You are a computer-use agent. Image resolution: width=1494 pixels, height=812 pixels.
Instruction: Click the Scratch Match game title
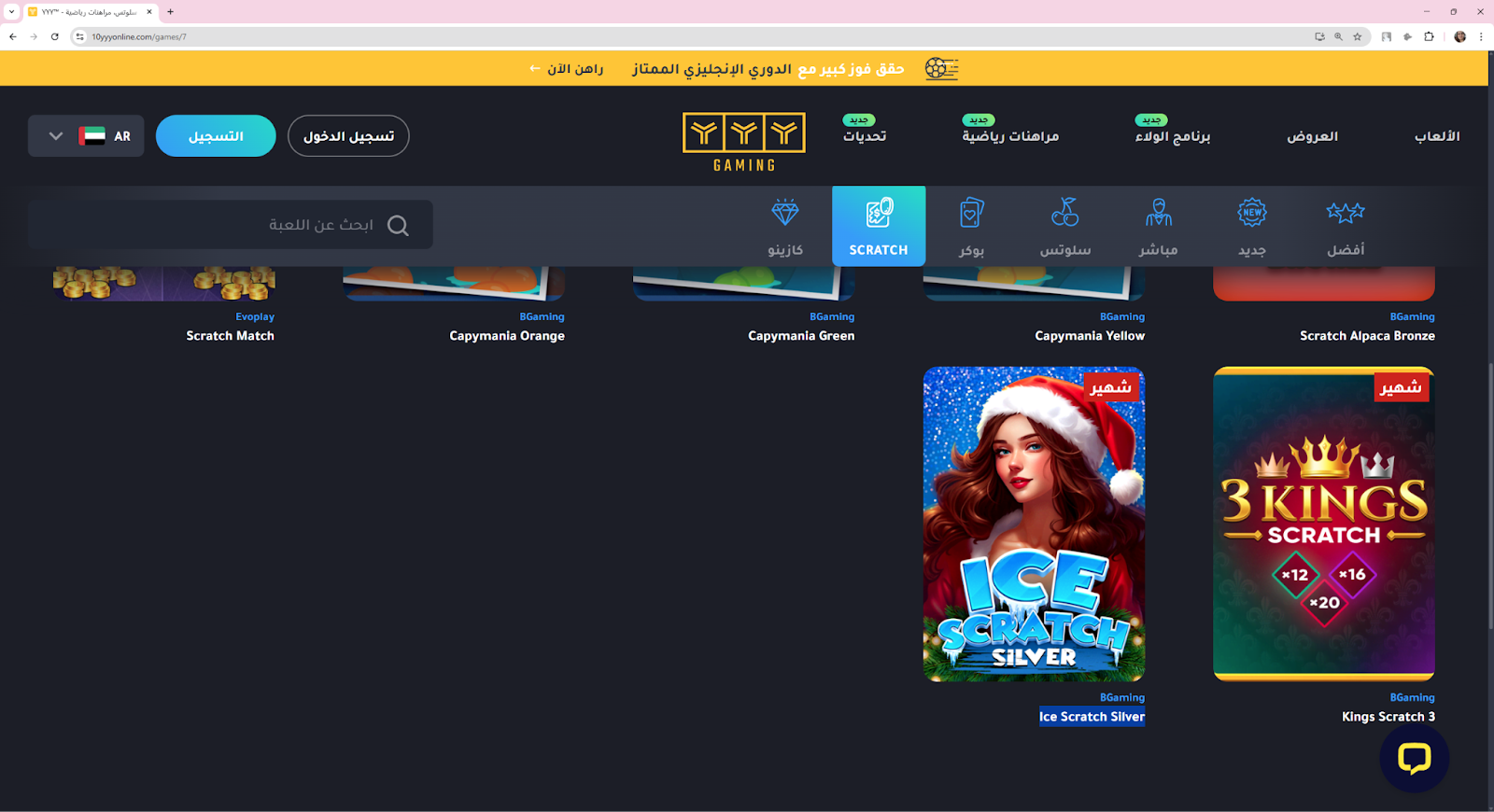point(230,336)
